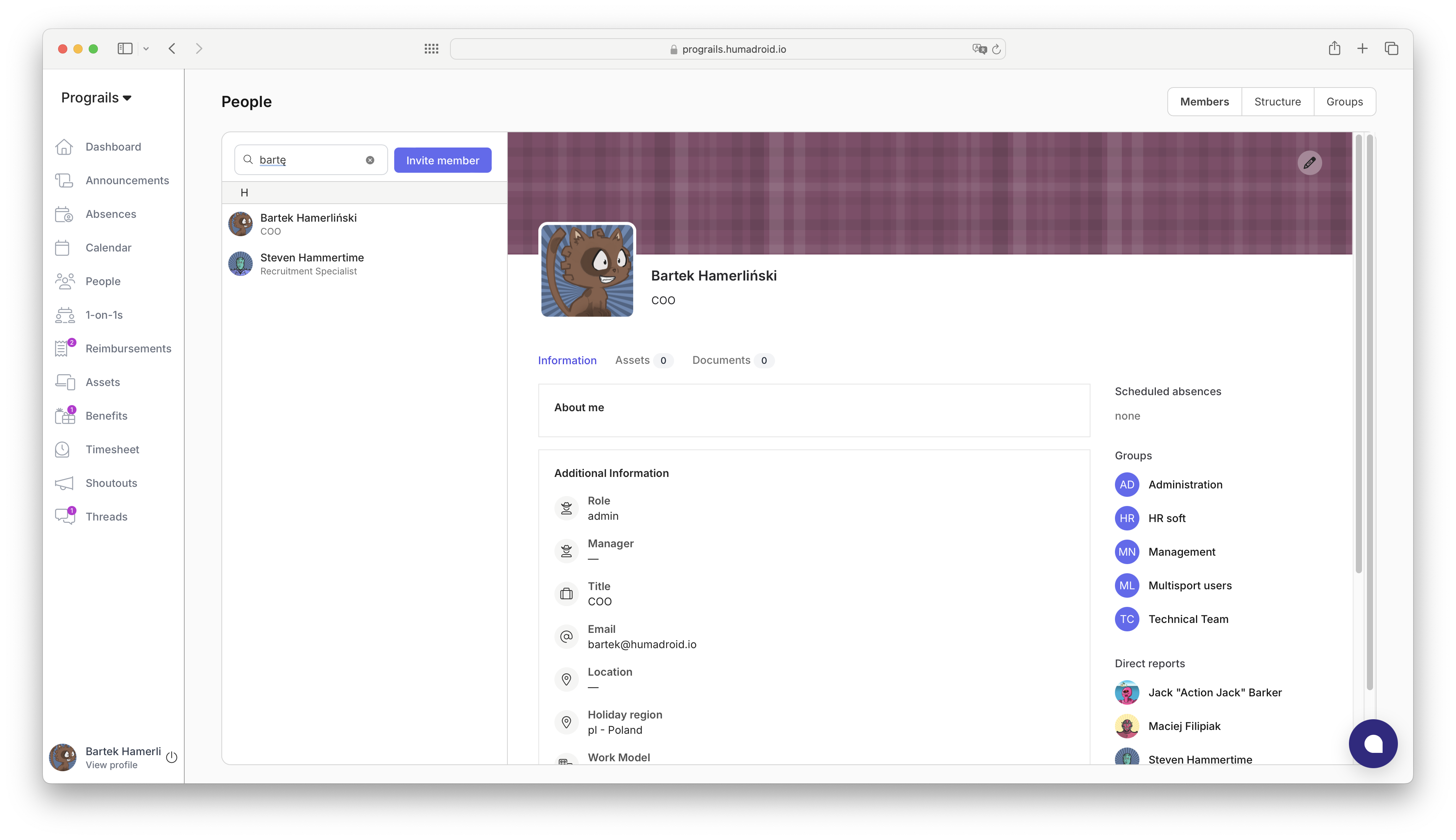Click the Reimbursements sidebar icon
The image size is (1456, 840).
(x=63, y=349)
